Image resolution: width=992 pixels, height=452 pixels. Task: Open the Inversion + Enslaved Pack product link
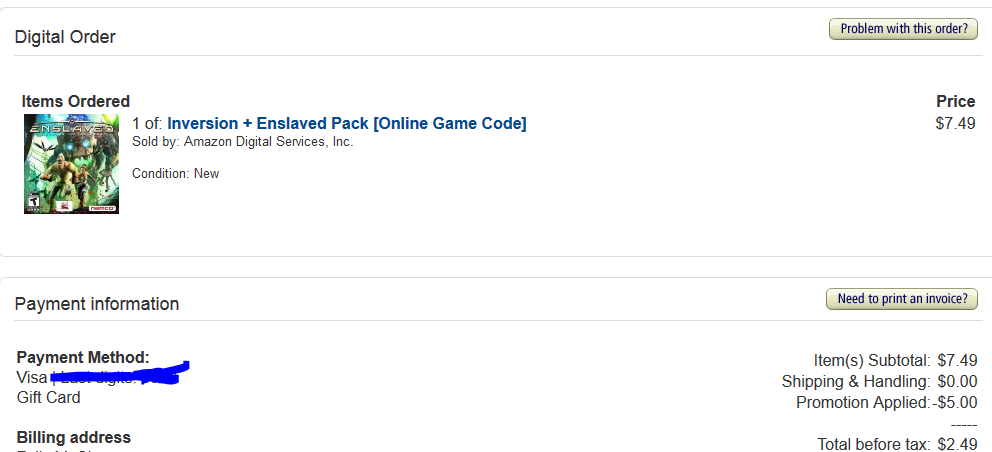[x=347, y=123]
